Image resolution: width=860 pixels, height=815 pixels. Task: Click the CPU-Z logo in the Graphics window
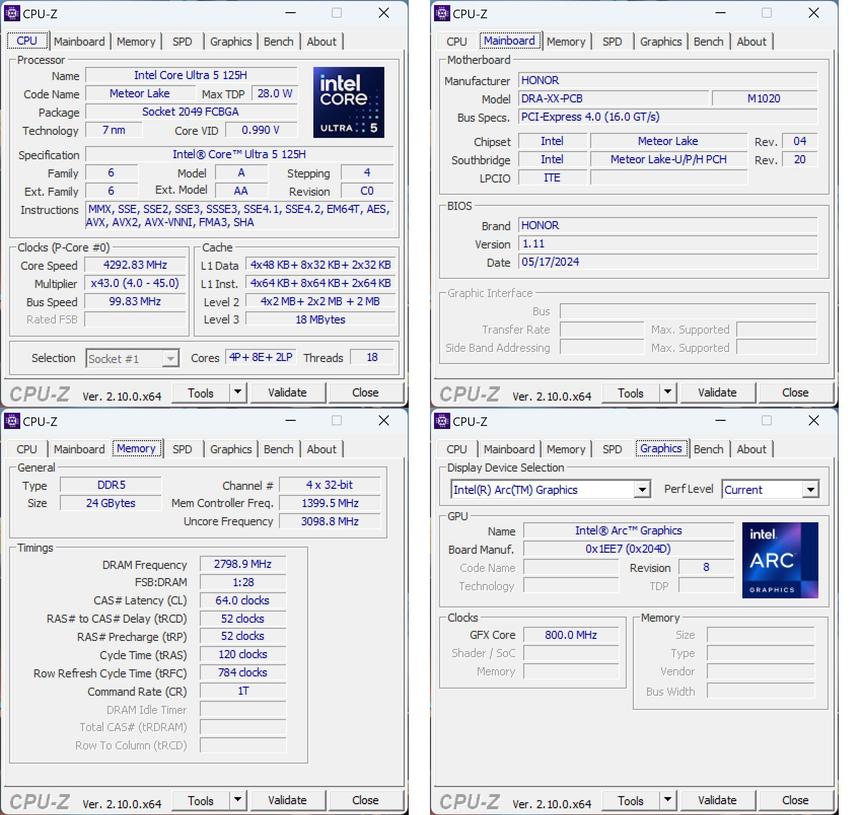pyautogui.click(x=468, y=801)
